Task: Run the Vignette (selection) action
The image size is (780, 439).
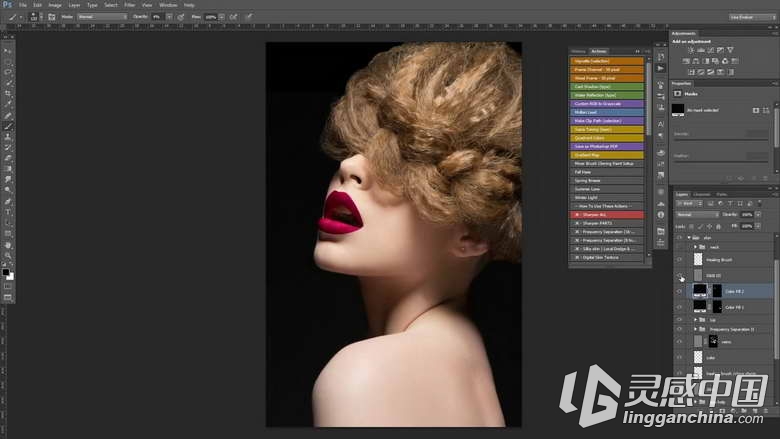Action: 606,61
